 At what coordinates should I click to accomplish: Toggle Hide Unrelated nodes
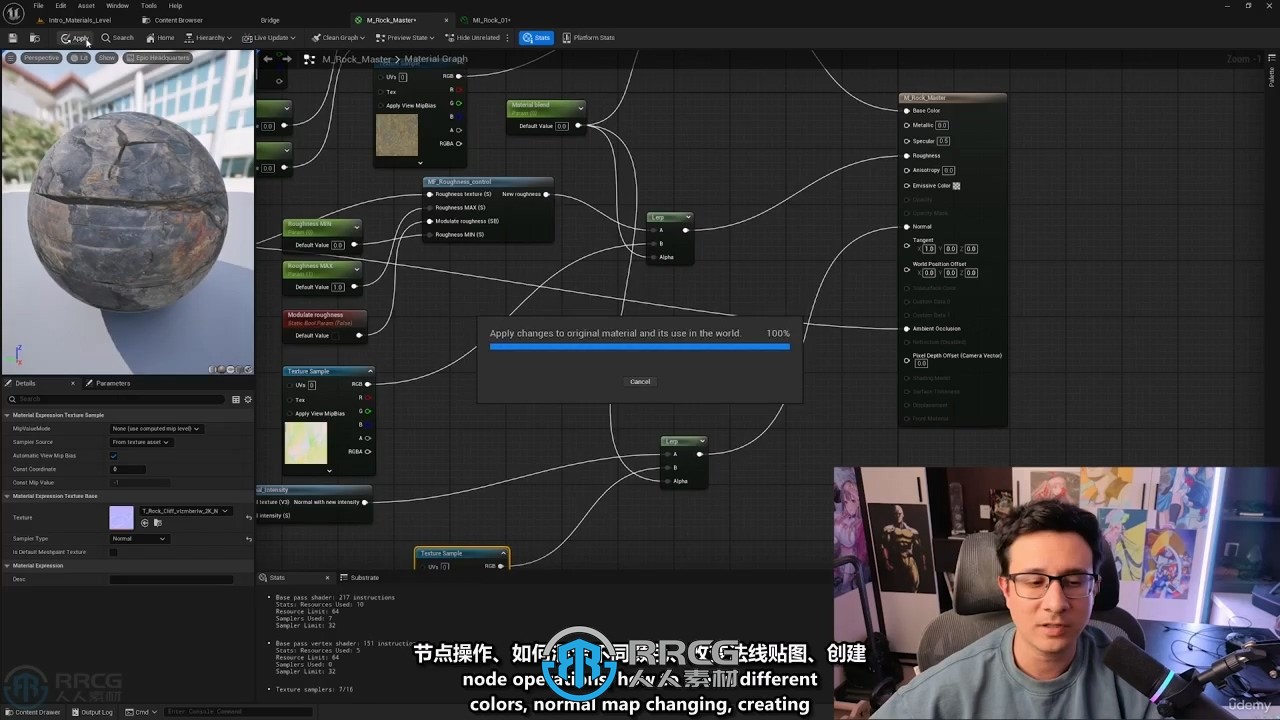tap(472, 38)
